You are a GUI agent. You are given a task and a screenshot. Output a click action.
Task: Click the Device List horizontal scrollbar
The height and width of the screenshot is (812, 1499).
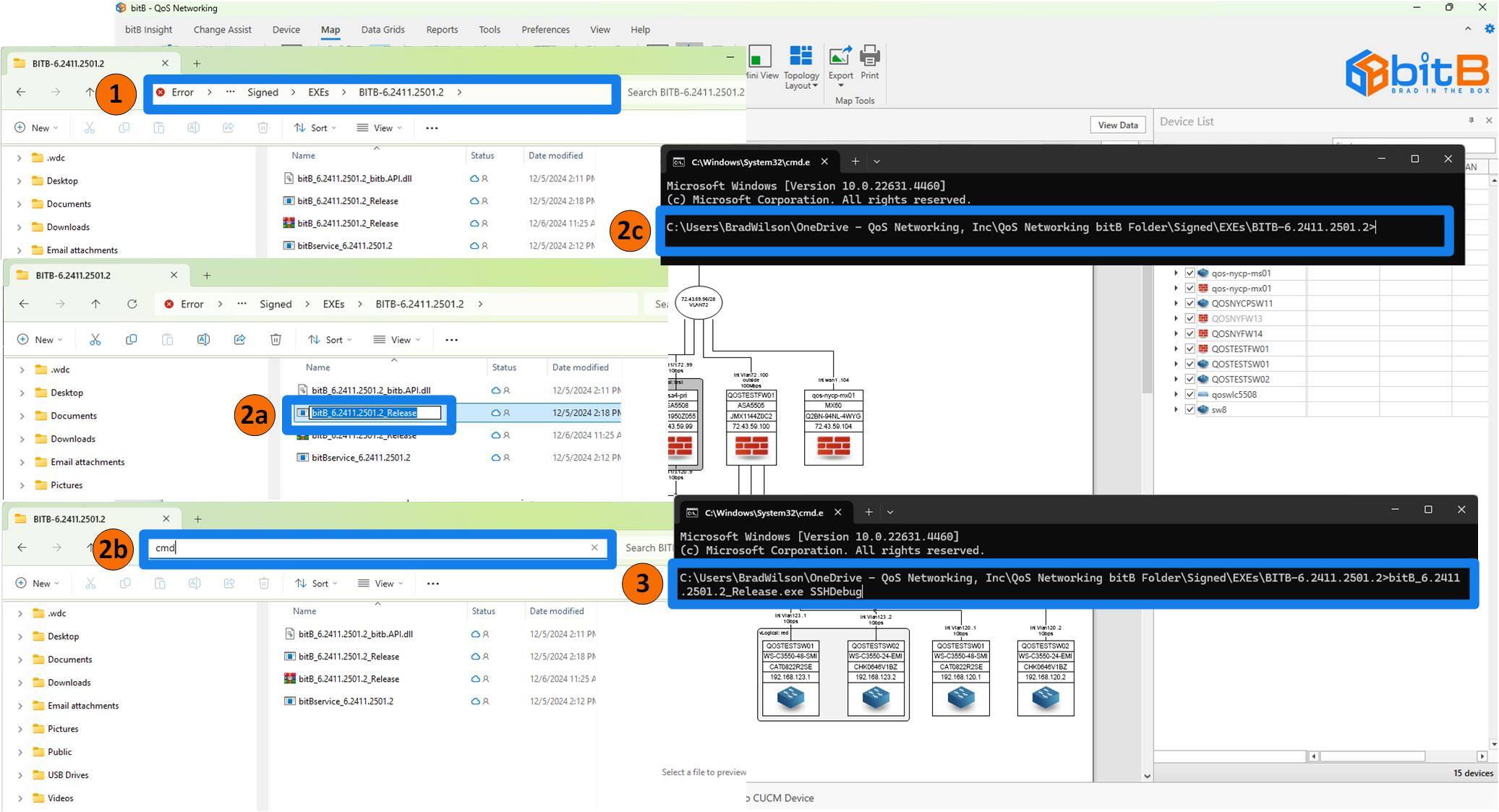[1372, 756]
